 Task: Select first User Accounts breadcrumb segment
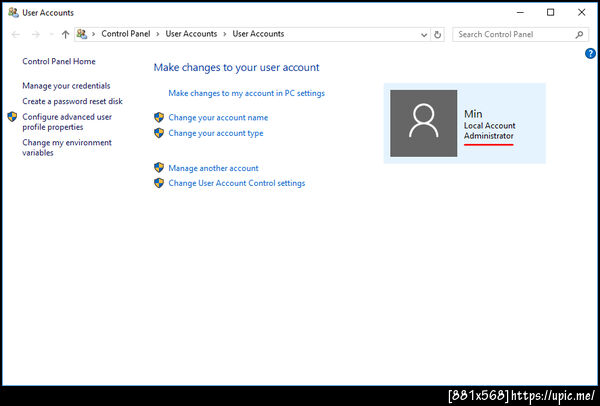[191, 34]
